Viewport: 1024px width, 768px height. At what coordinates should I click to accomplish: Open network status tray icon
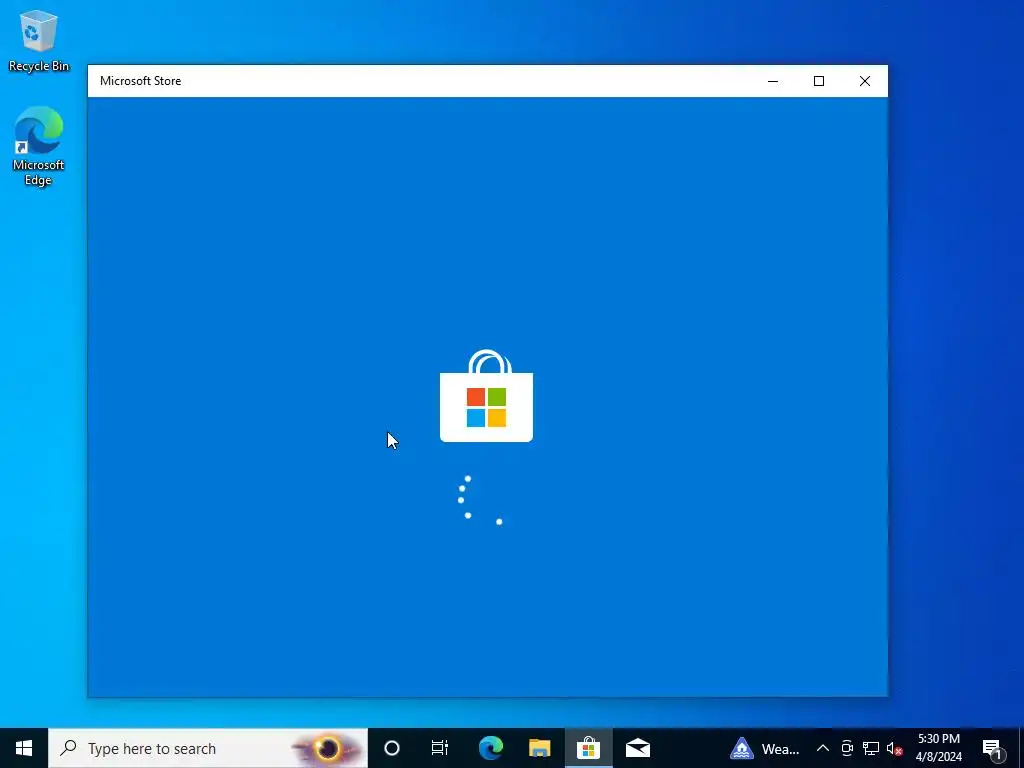coord(871,748)
